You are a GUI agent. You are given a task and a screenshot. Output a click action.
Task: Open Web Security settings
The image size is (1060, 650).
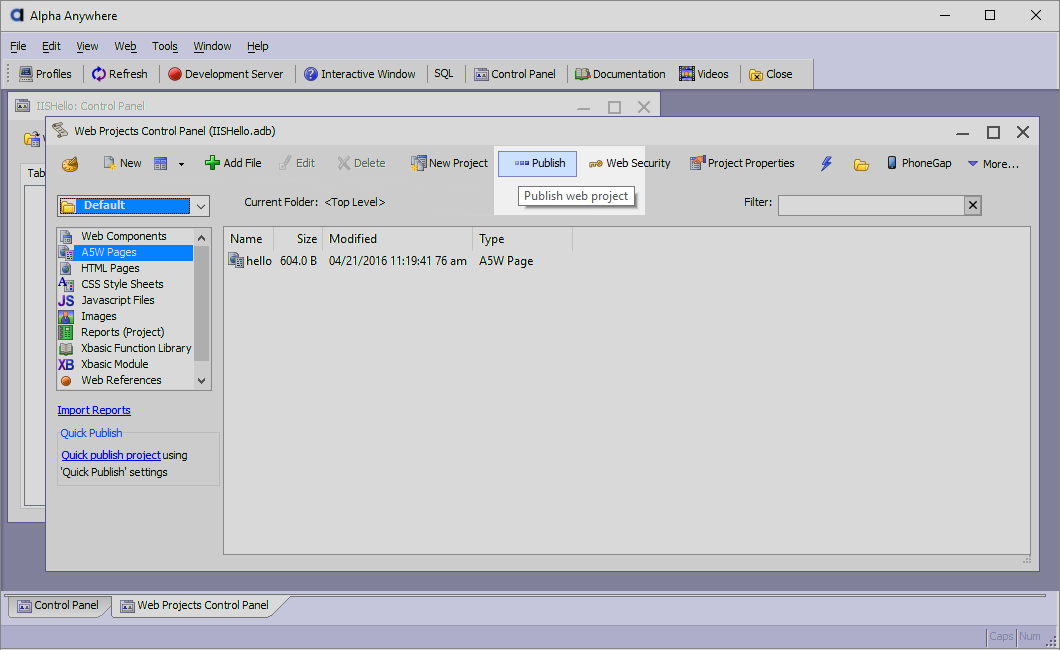629,163
